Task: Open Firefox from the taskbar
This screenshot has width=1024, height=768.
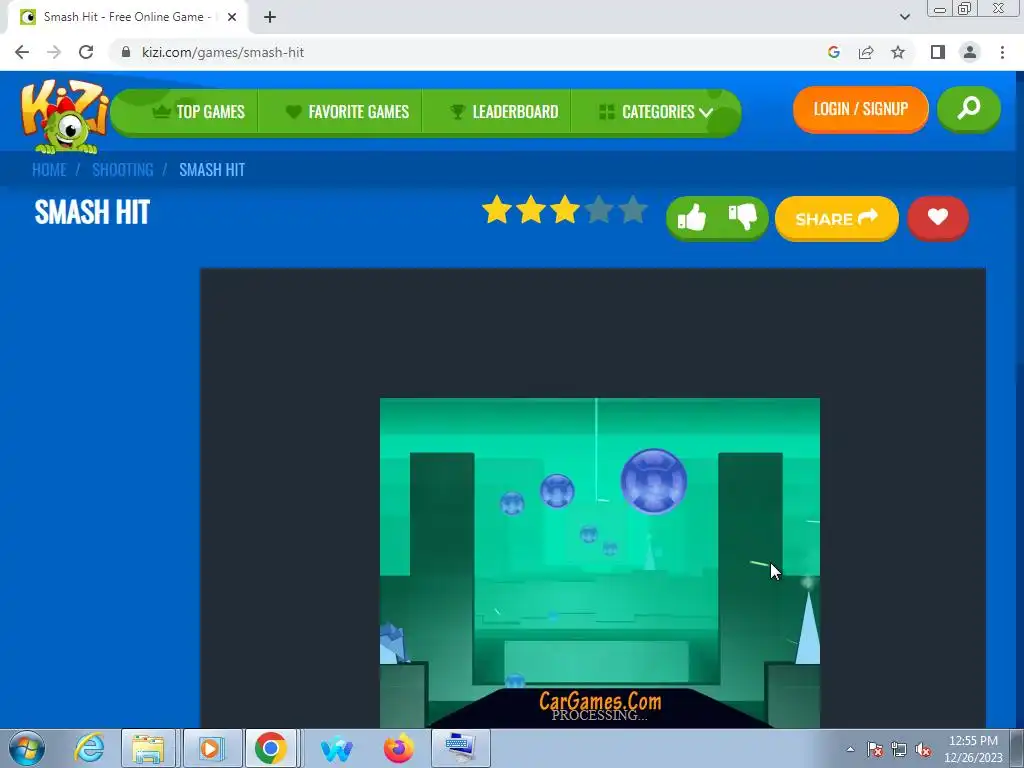Action: 398,748
